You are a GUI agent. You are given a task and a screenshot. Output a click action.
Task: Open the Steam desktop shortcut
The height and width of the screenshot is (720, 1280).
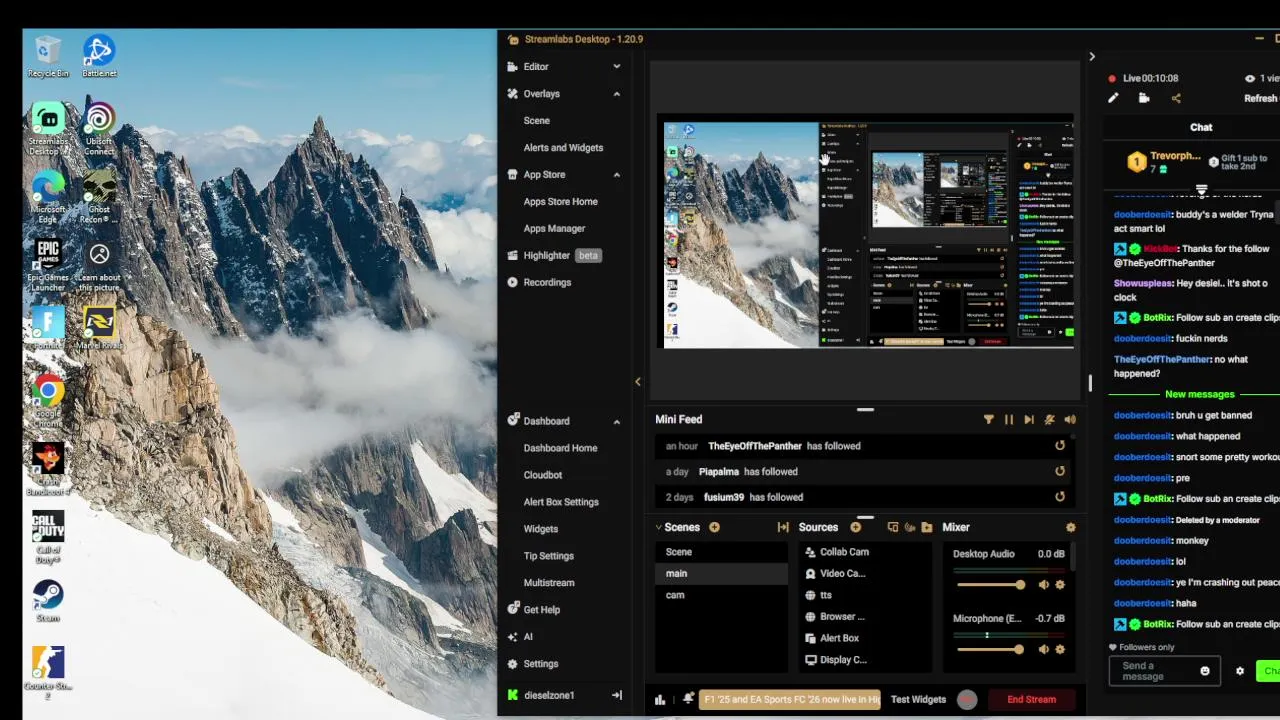tap(48, 601)
